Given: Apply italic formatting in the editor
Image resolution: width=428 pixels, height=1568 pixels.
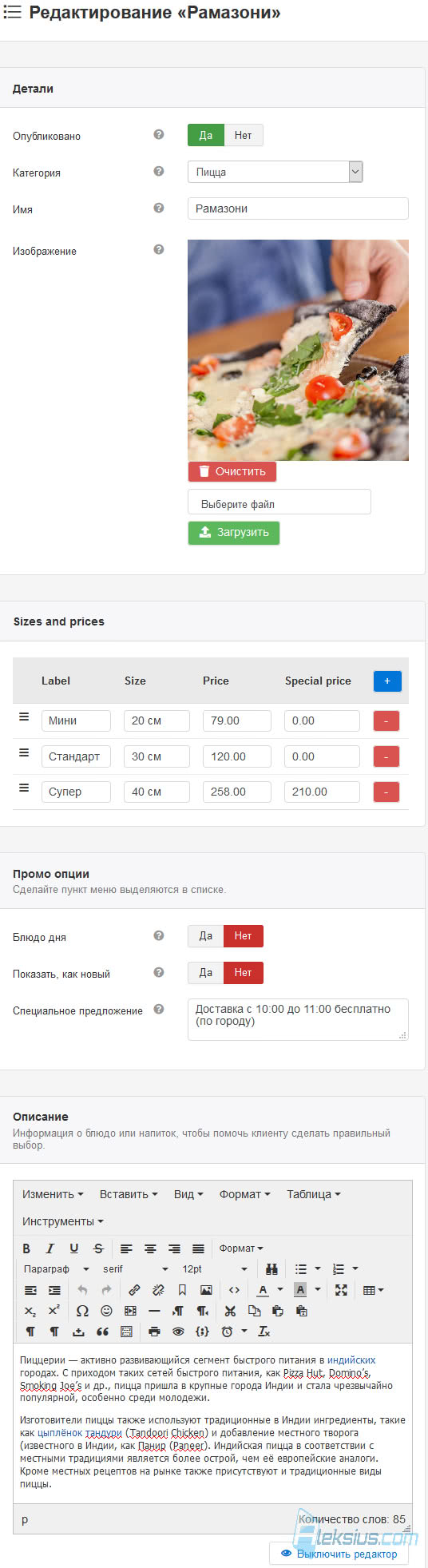Looking at the screenshot, I should click(50, 1248).
